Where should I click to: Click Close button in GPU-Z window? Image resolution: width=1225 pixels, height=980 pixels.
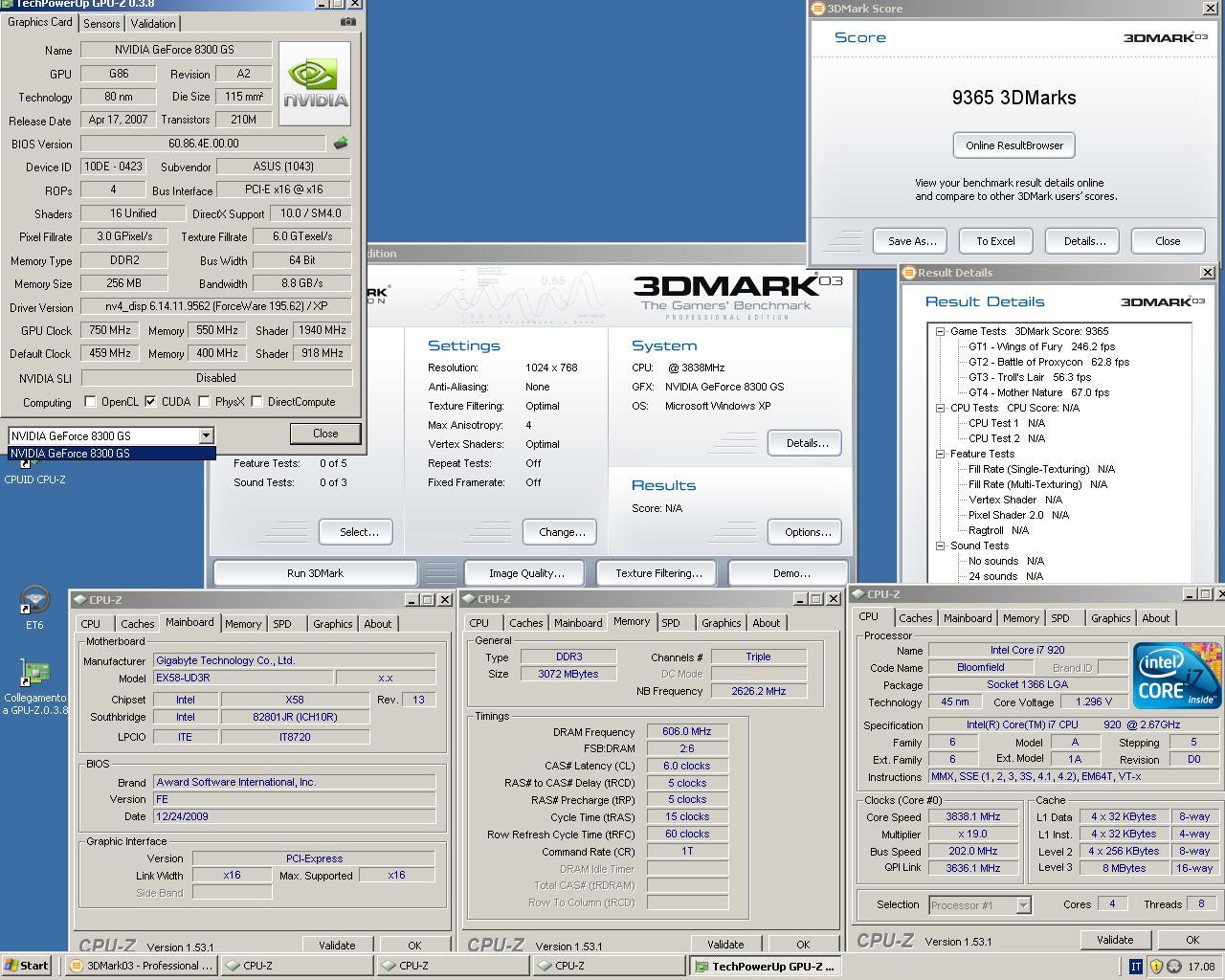coord(325,434)
